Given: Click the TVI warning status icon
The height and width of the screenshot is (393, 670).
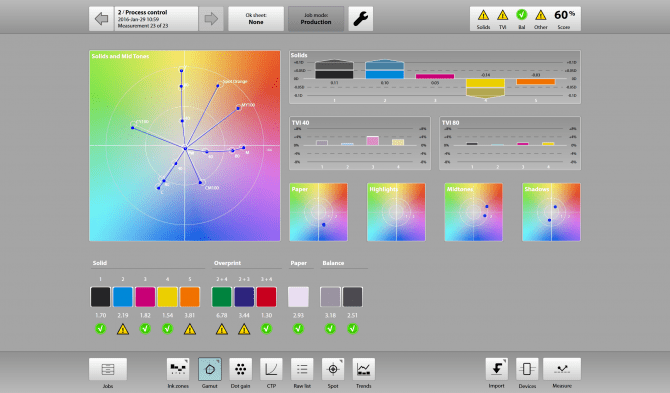Looking at the screenshot, I should point(502,15).
